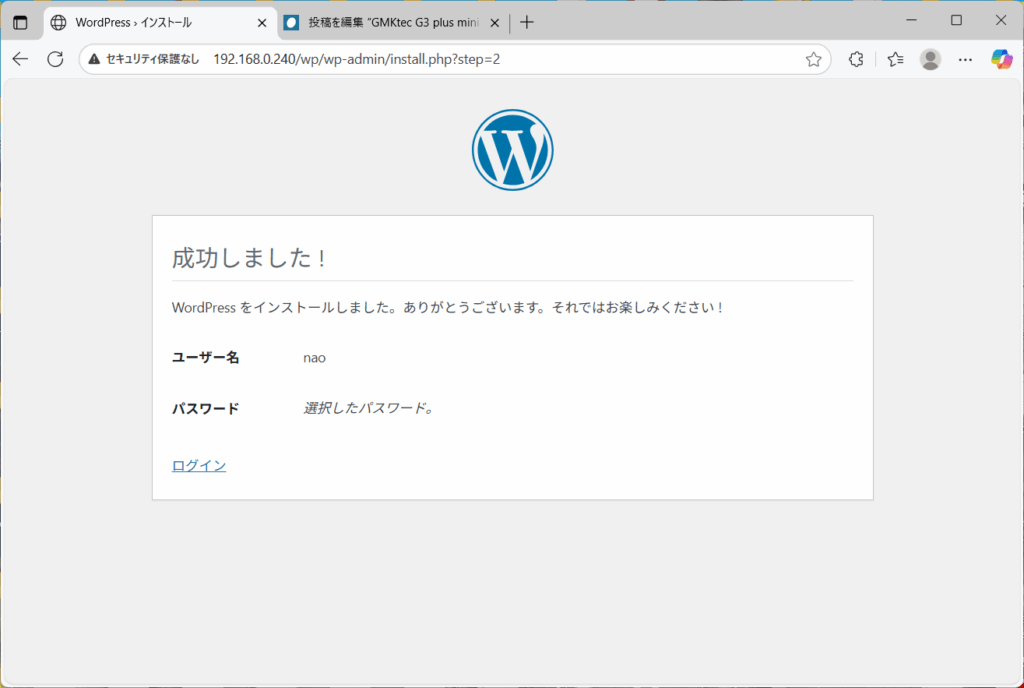
Task: Expand the Settings and more menu
Action: point(965,59)
